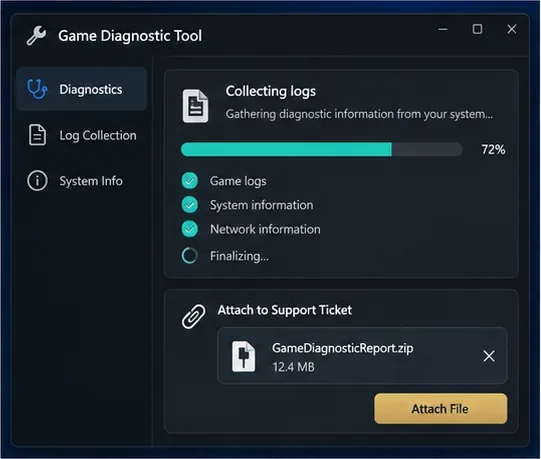This screenshot has height=459, width=541.
Task: Click the Collecting logs heading
Action: [270, 91]
